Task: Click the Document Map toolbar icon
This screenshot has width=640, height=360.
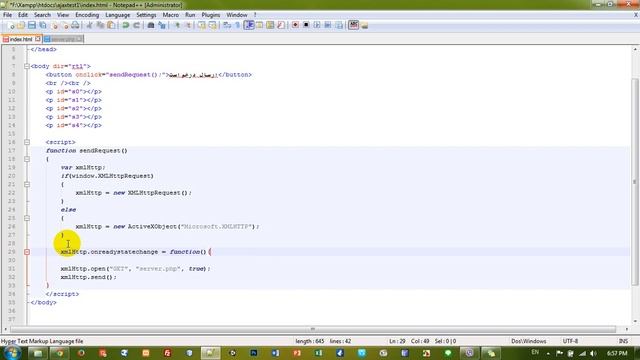Action: tap(270, 25)
